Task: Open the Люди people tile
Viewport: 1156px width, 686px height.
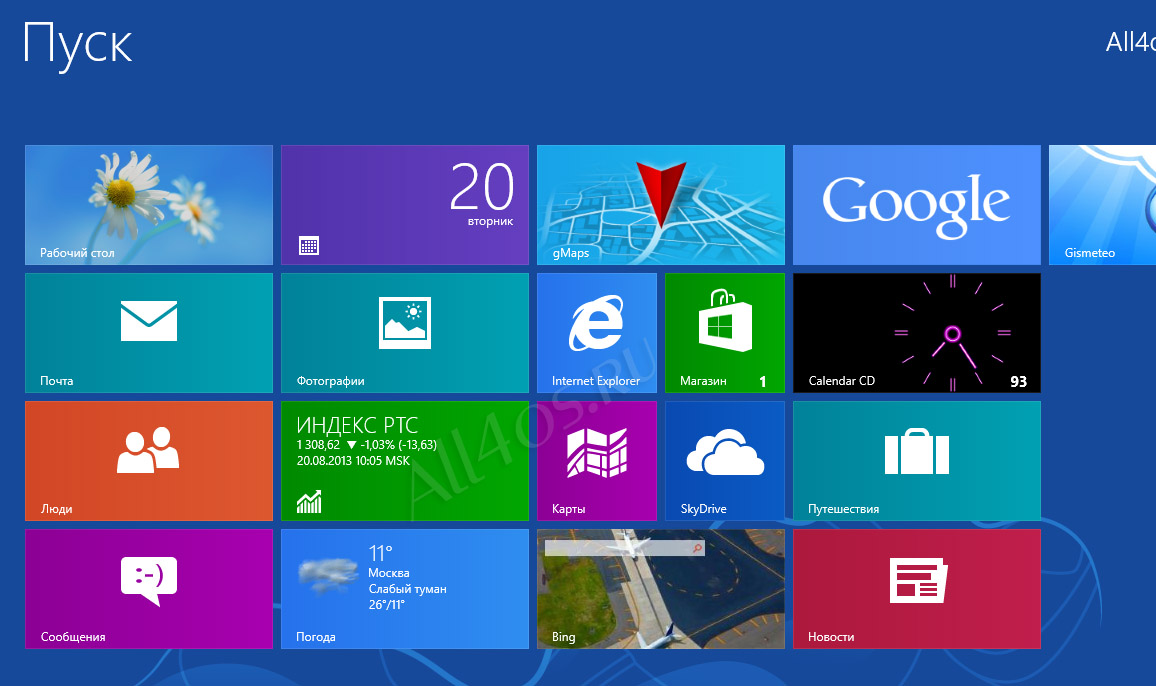Action: coord(149,461)
